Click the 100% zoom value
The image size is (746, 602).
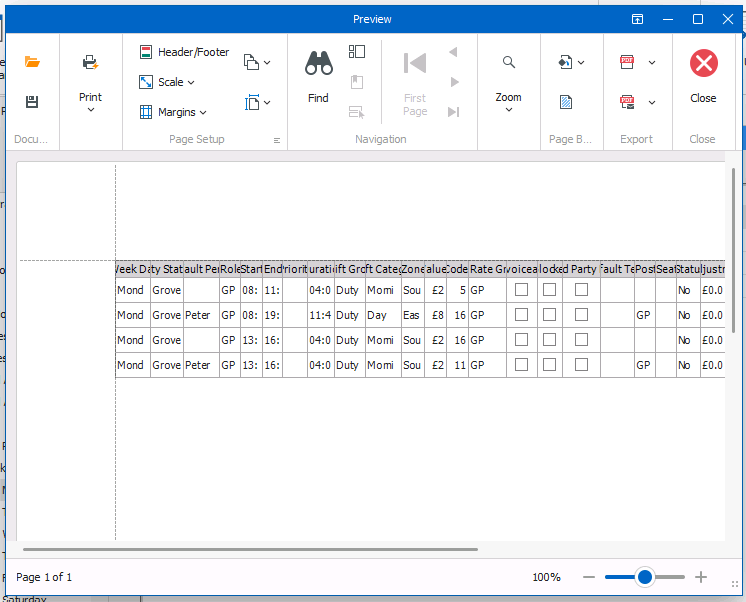click(x=546, y=577)
